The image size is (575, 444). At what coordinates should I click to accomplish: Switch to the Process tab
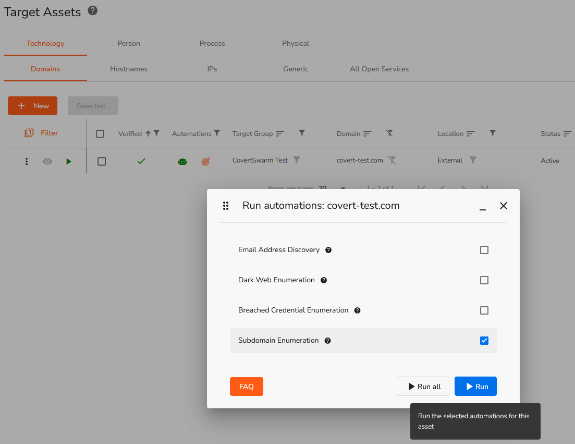tap(212, 43)
